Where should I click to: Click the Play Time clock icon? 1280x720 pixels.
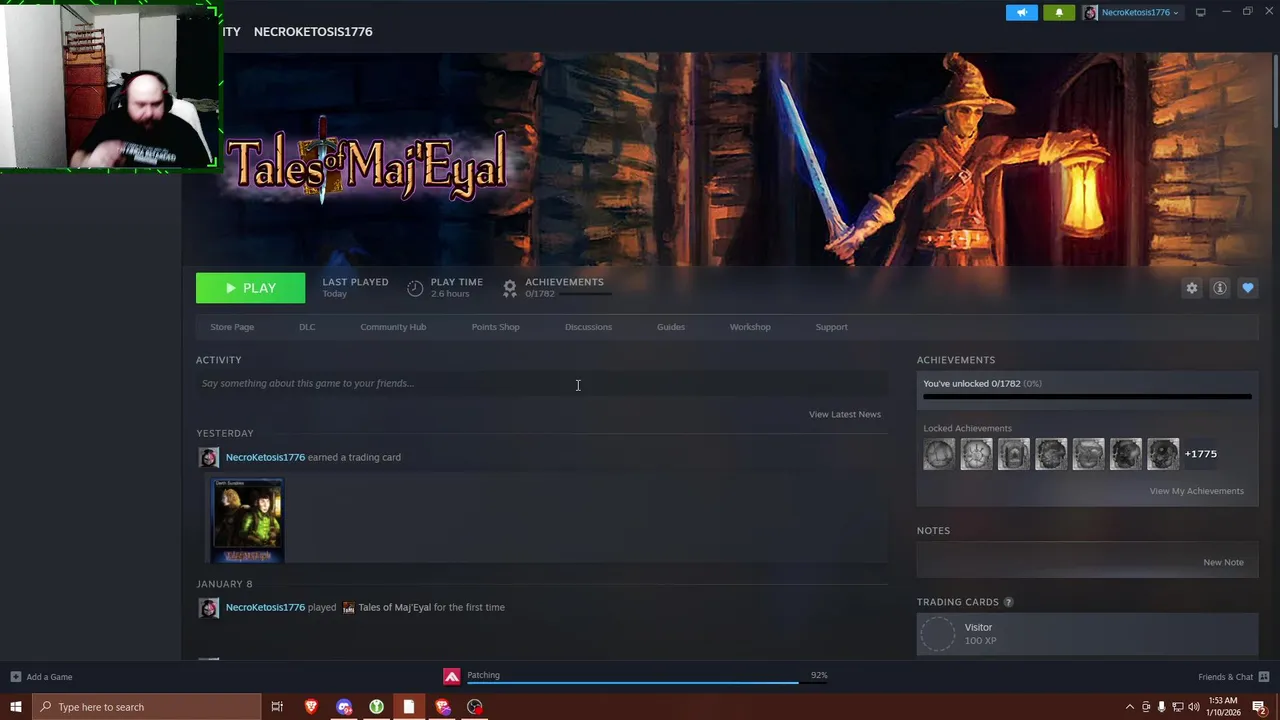click(415, 288)
